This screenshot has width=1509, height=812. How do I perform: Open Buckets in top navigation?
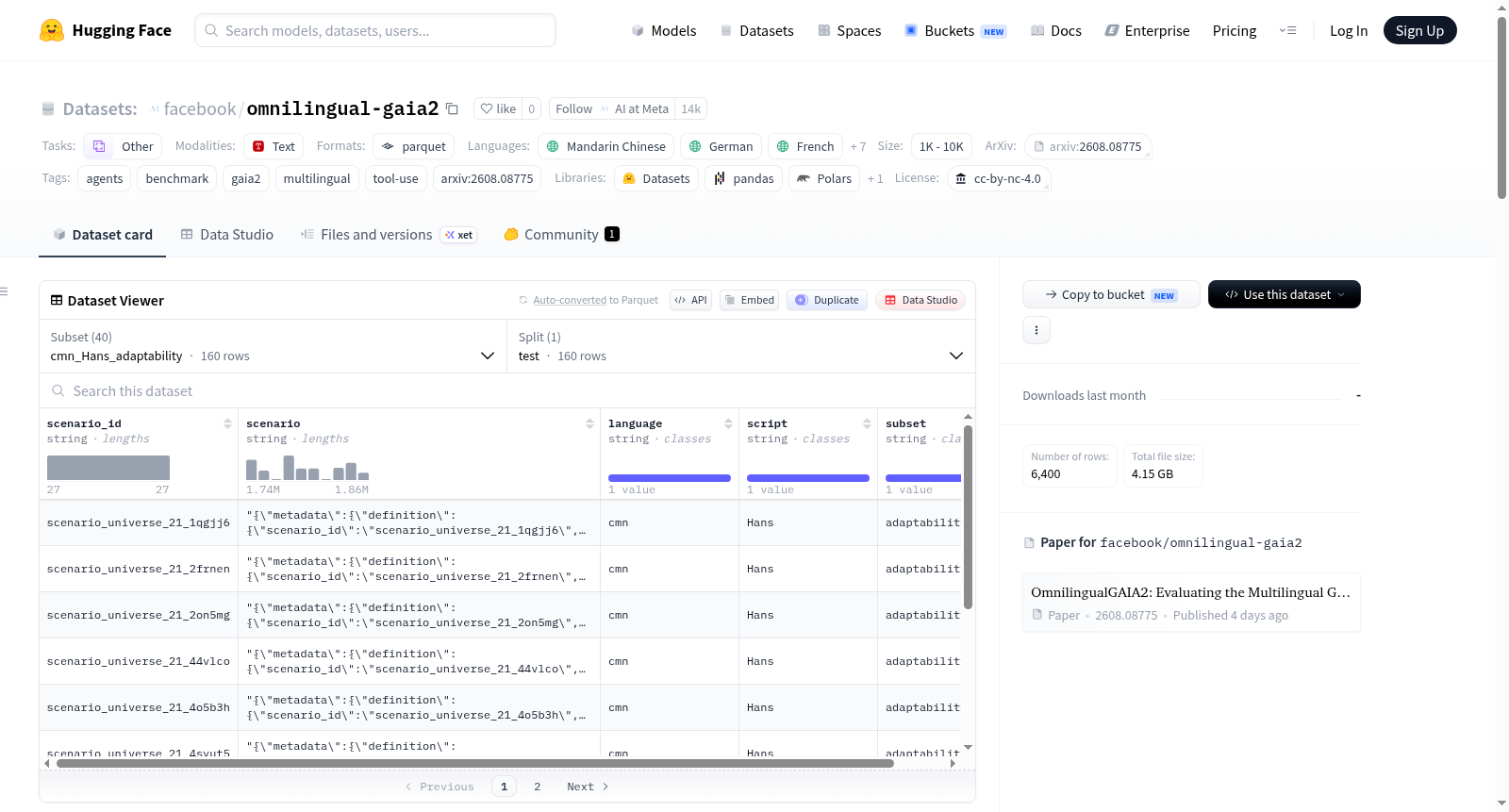[x=955, y=30]
